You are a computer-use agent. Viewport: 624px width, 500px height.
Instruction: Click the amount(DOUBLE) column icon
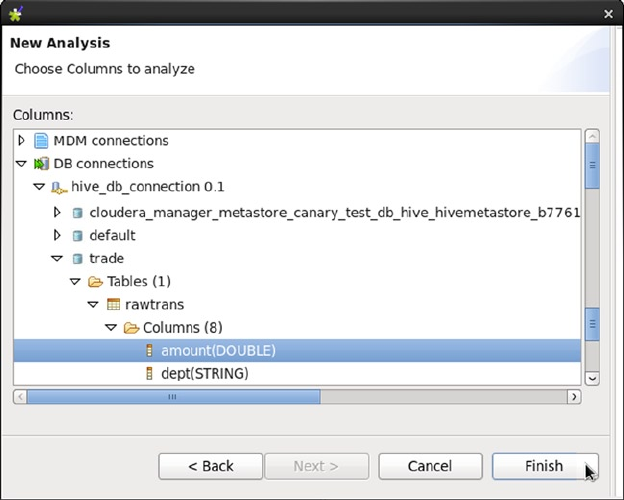150,350
